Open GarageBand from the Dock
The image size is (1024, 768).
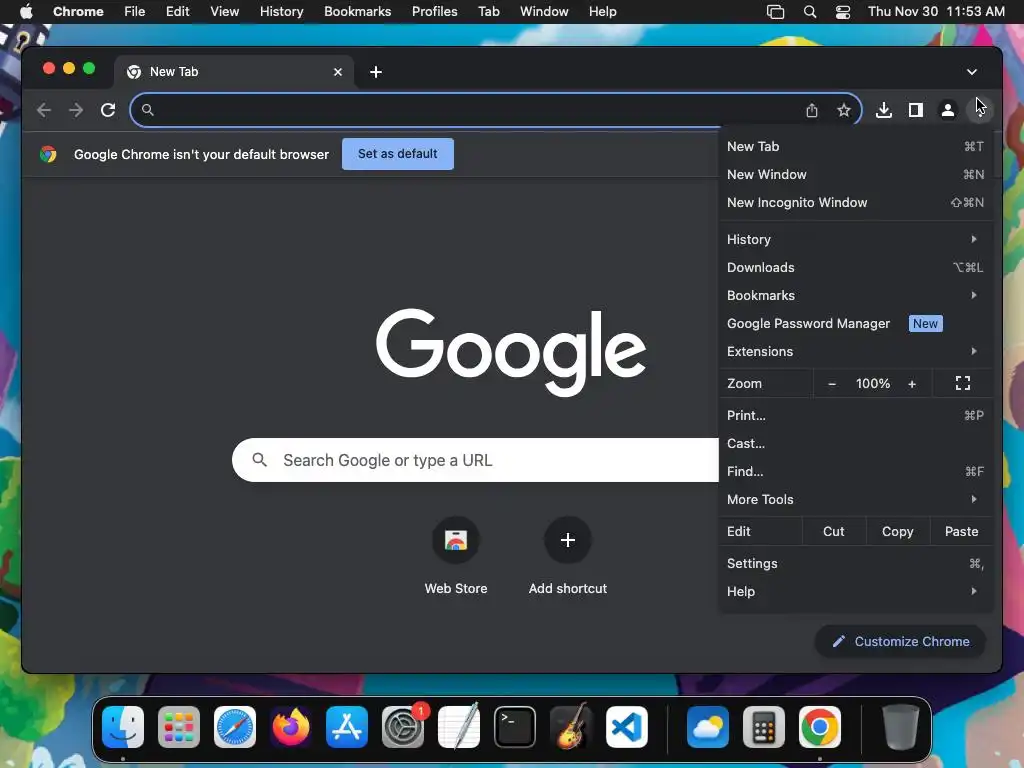pos(571,727)
